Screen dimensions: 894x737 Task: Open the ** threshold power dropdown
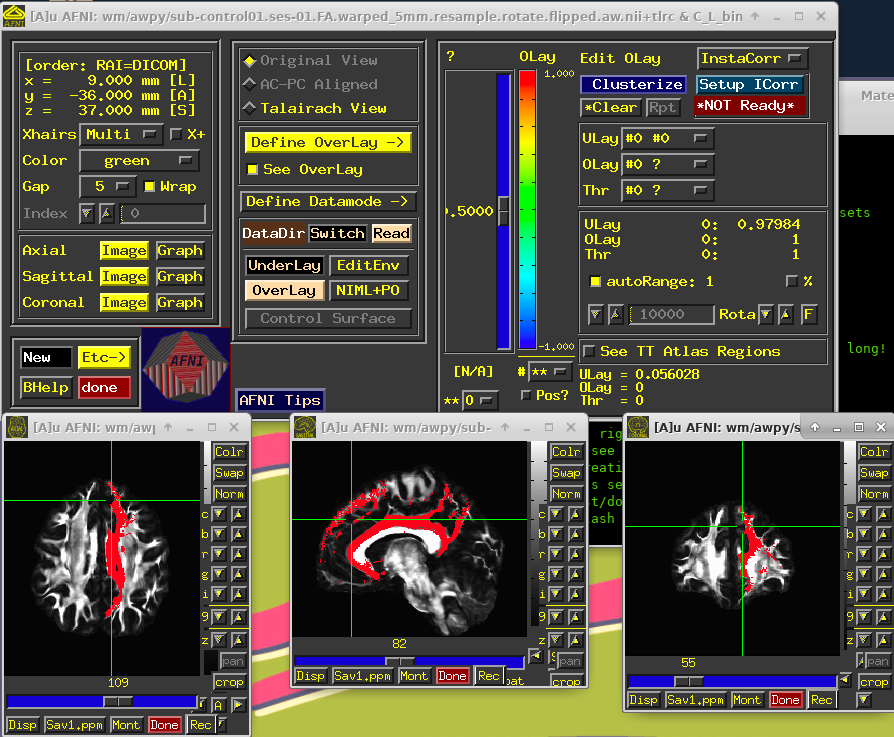479,400
